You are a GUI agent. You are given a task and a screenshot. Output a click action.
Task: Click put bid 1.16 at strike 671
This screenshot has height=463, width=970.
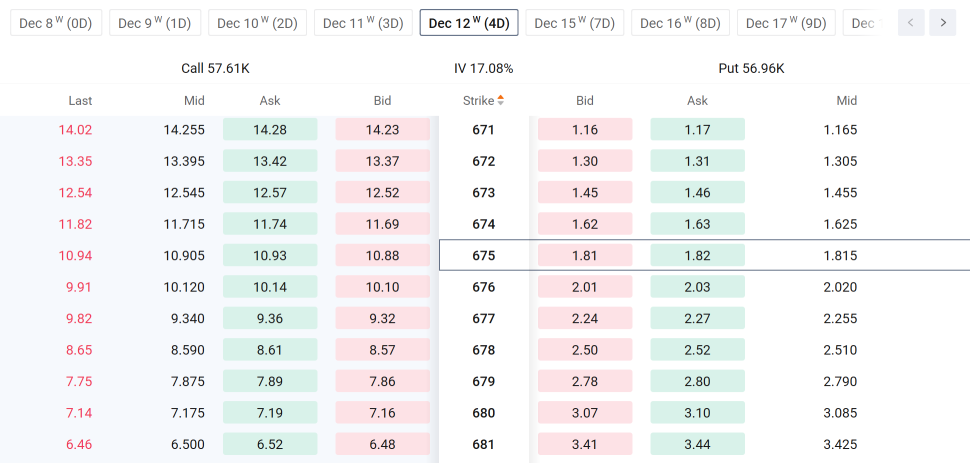click(585, 129)
